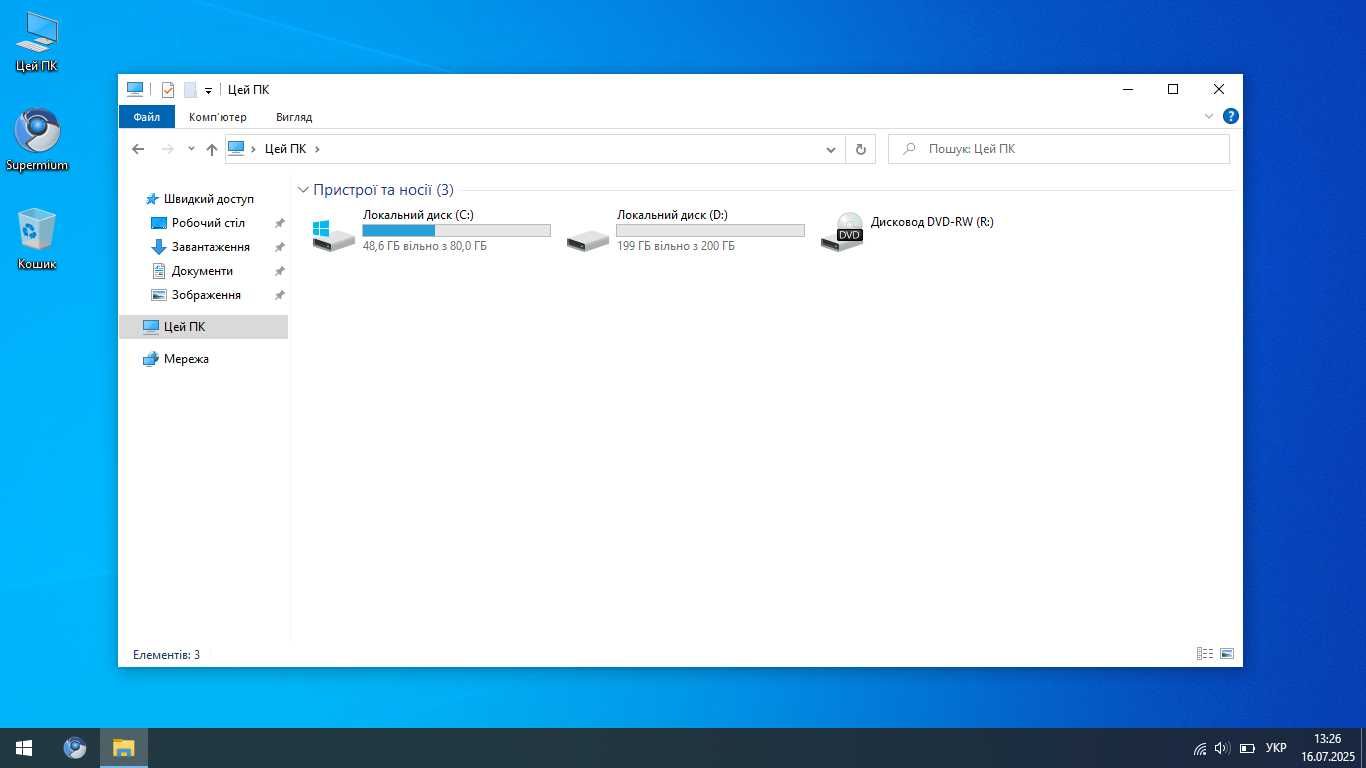The height and width of the screenshot is (768, 1366).
Task: Open the DVD-RW drive (R:) icon
Action: [x=842, y=232]
